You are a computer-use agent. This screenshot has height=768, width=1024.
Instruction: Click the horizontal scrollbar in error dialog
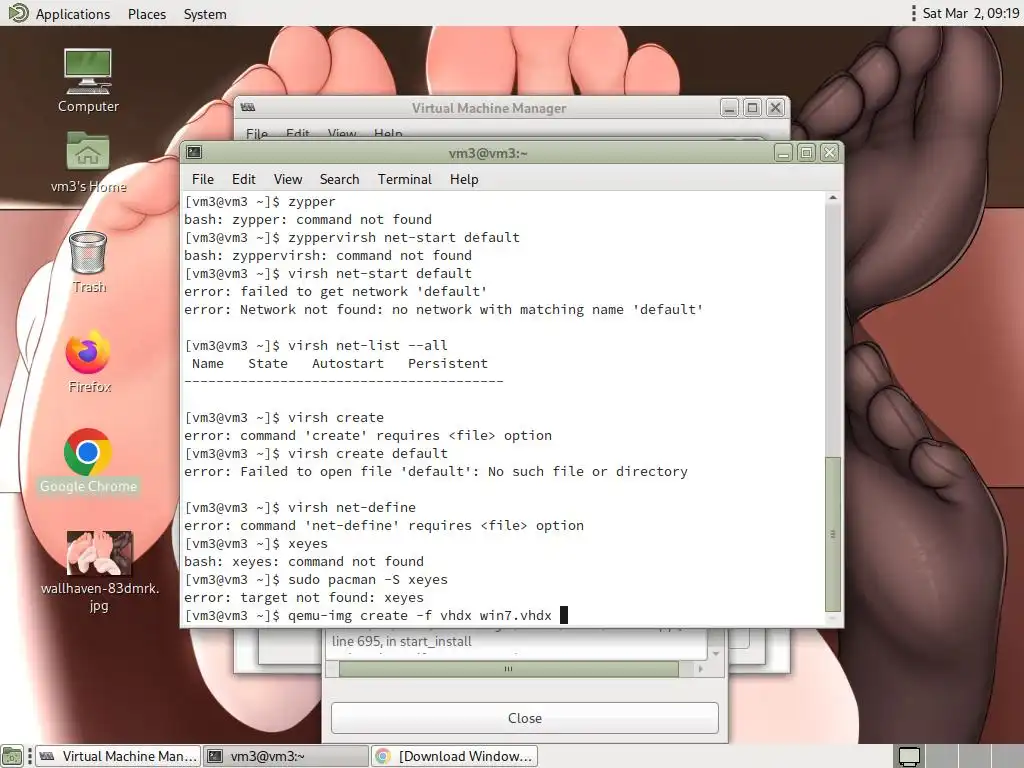[508, 669]
